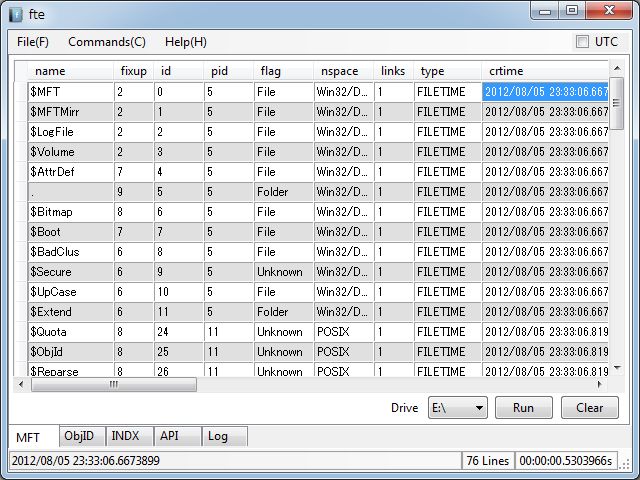640x480 pixels.
Task: Select the $MFTMirr name cell
Action: [71, 111]
